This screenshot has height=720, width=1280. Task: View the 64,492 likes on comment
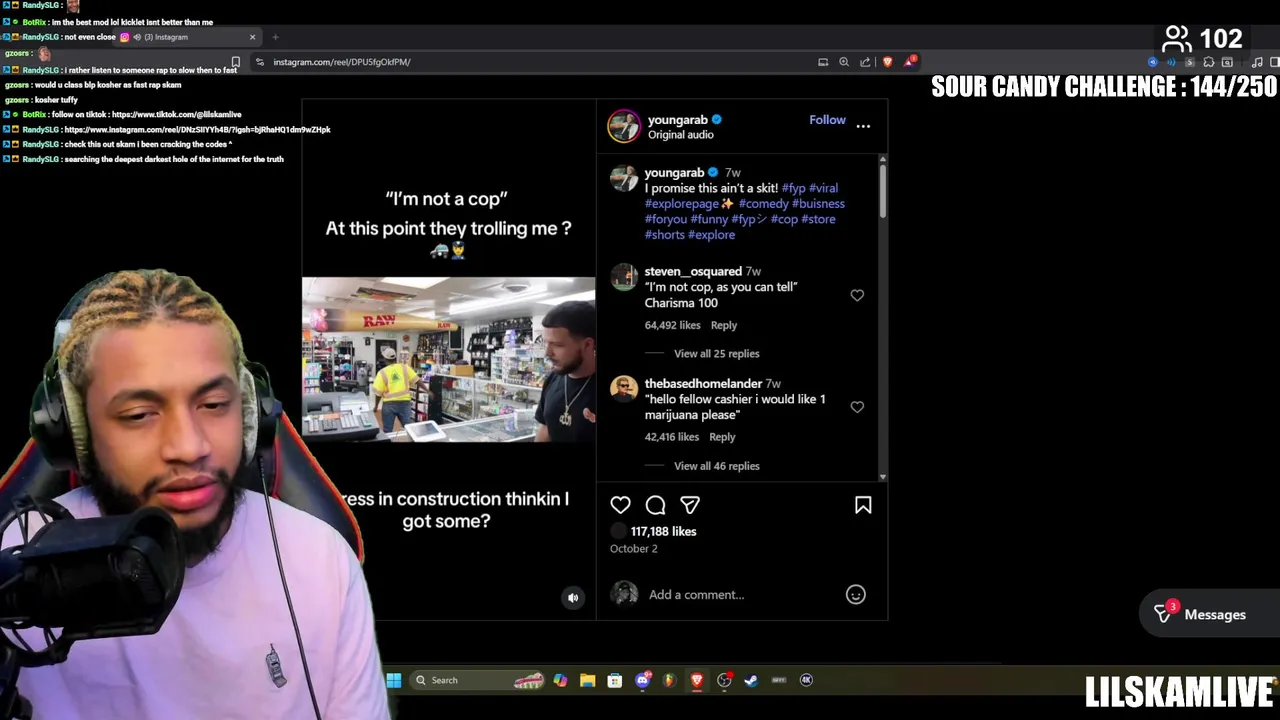click(x=672, y=325)
